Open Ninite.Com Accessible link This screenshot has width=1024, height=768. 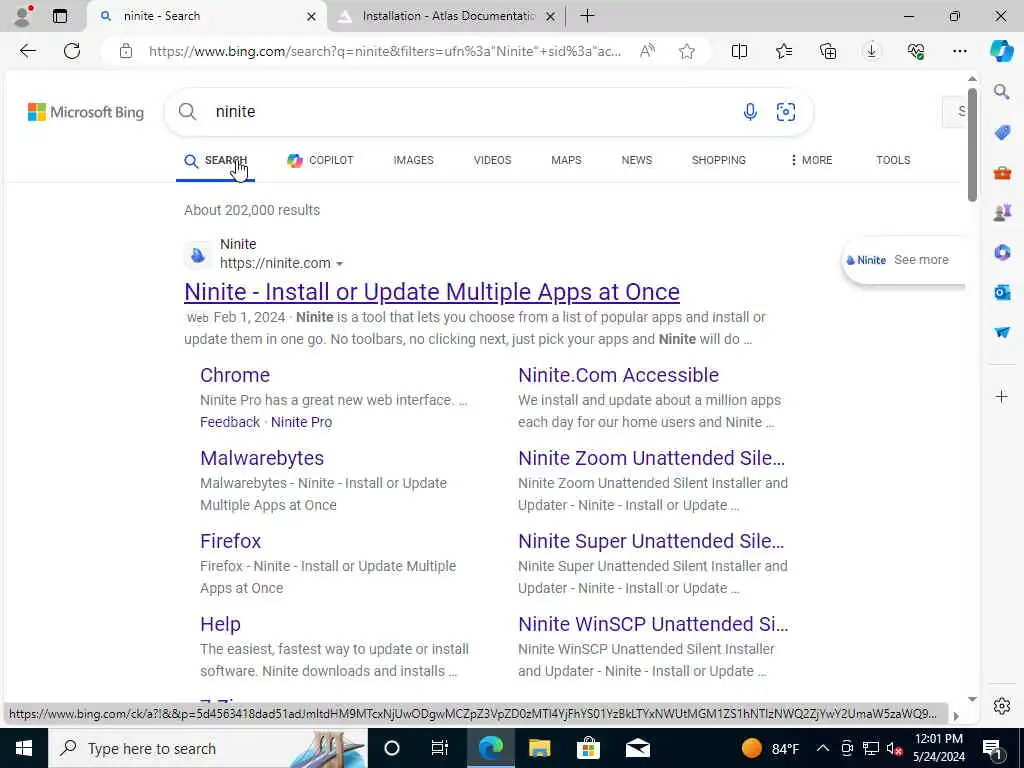point(618,375)
